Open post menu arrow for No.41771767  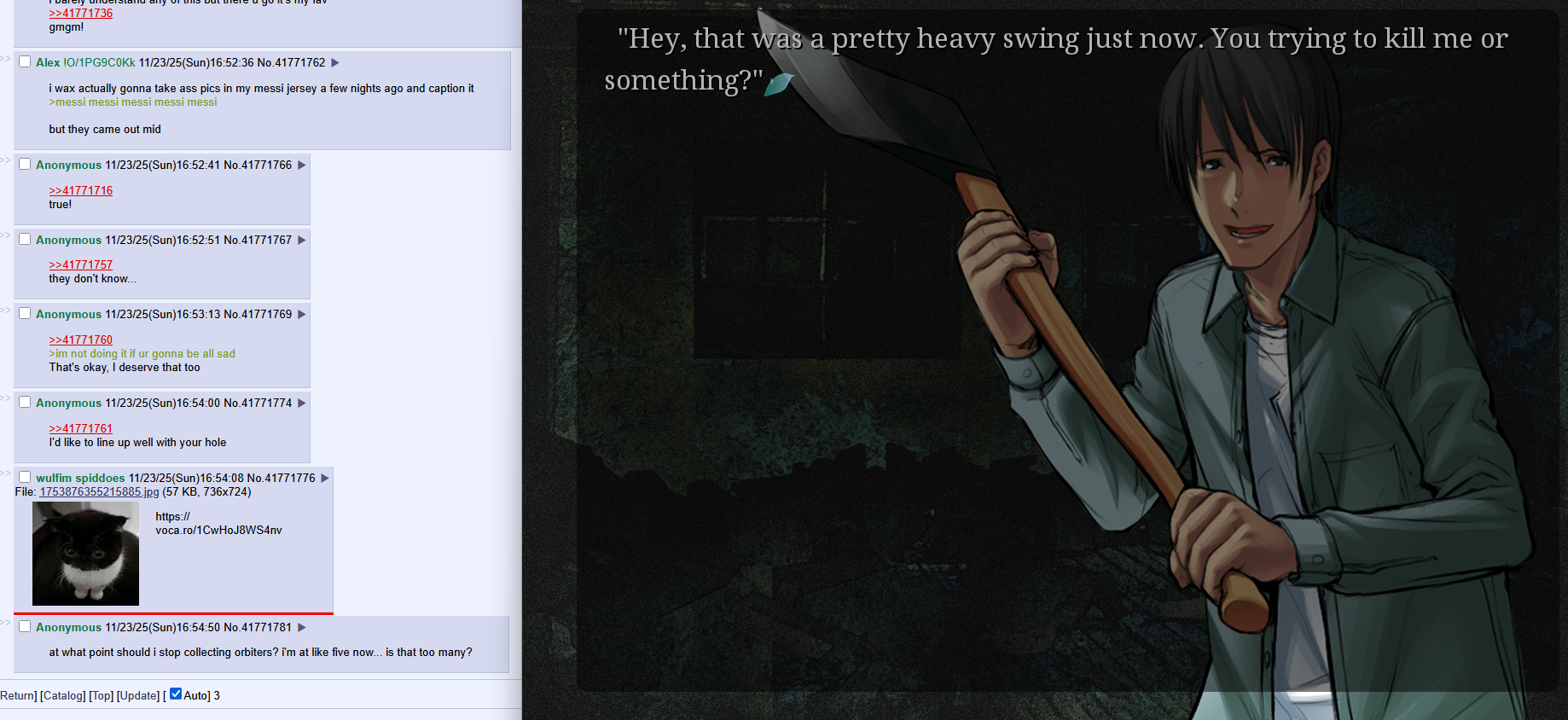[302, 240]
